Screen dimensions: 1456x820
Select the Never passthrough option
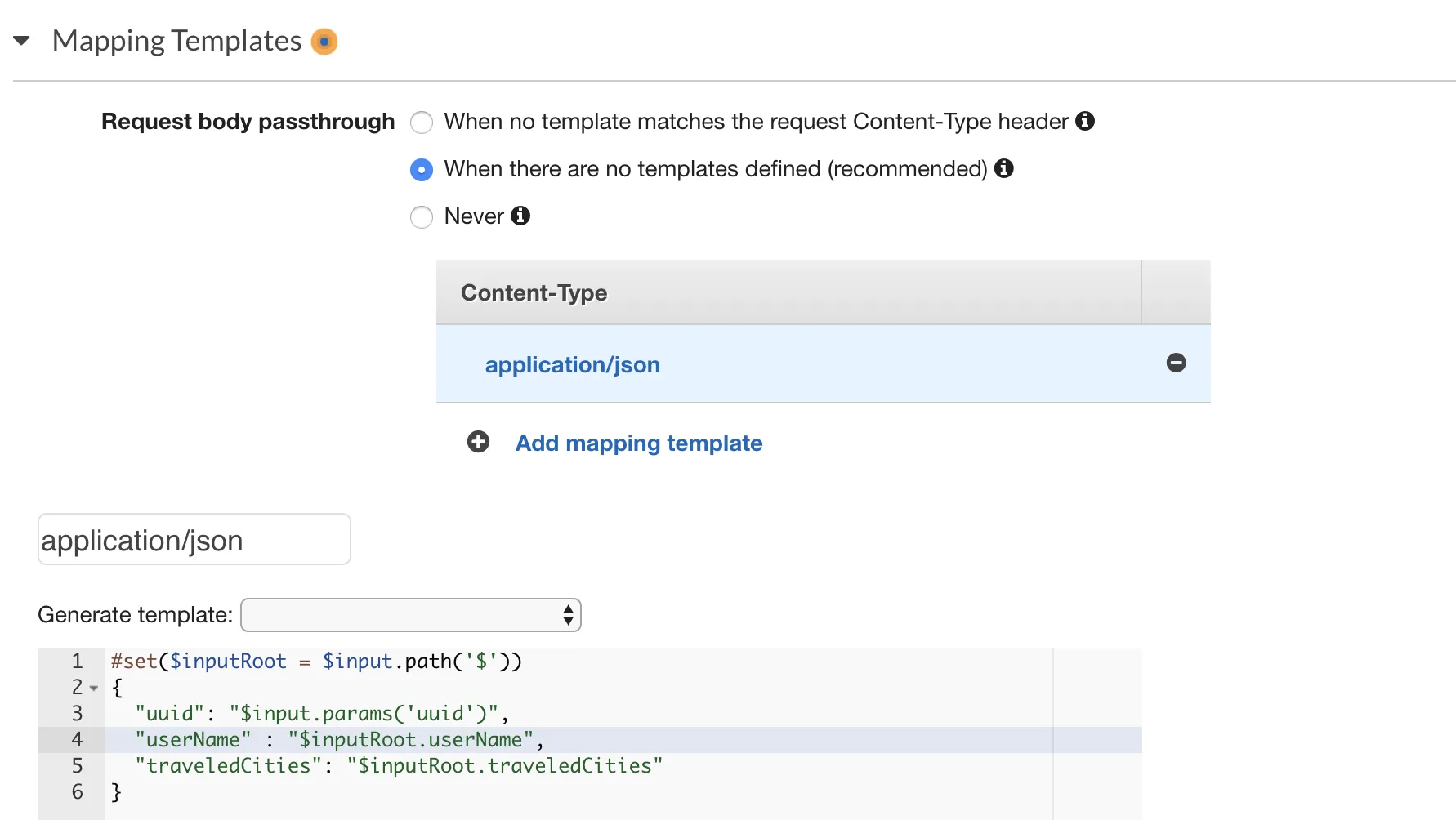[422, 217]
